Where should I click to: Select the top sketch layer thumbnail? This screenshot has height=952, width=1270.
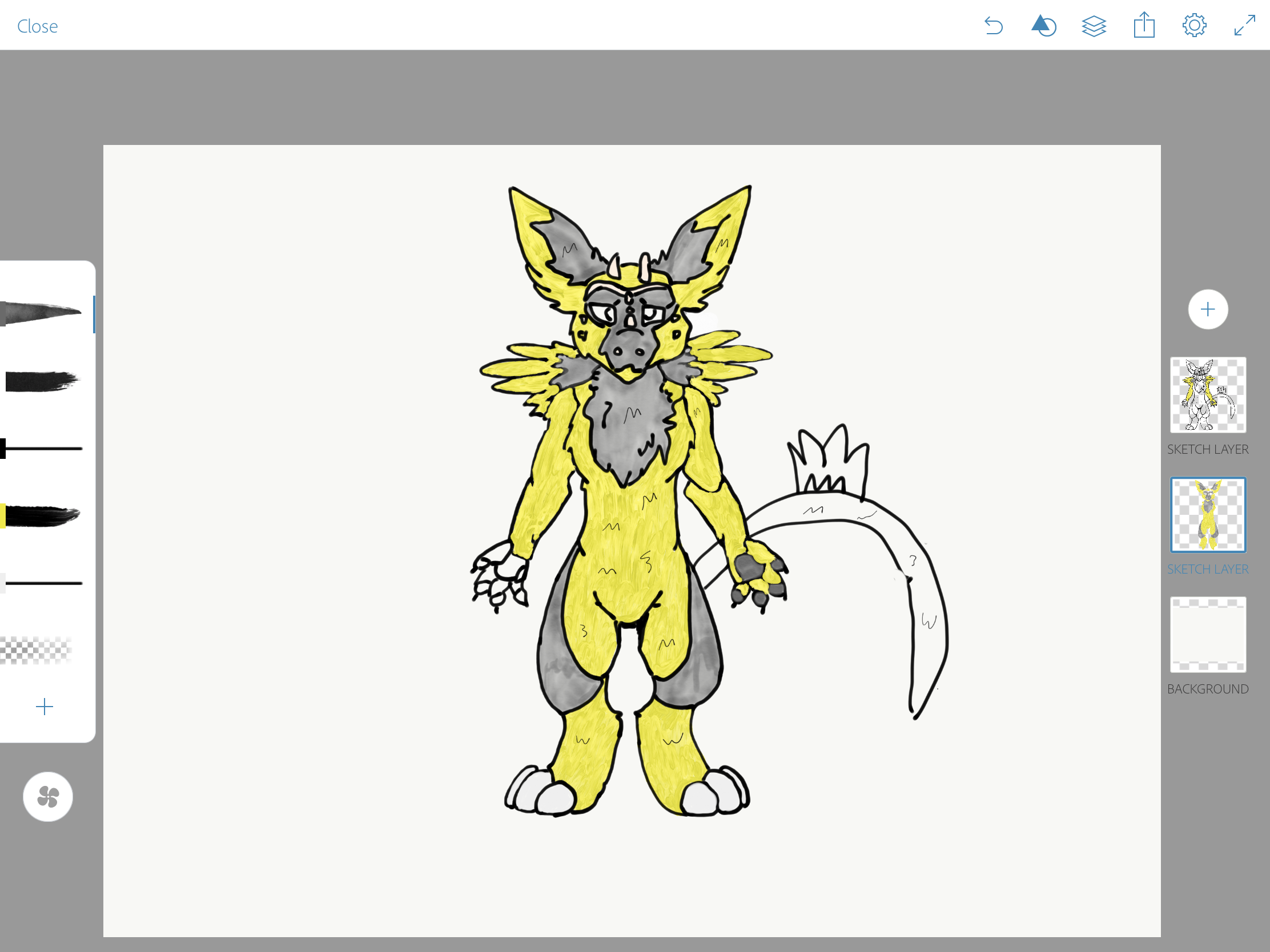point(1208,395)
